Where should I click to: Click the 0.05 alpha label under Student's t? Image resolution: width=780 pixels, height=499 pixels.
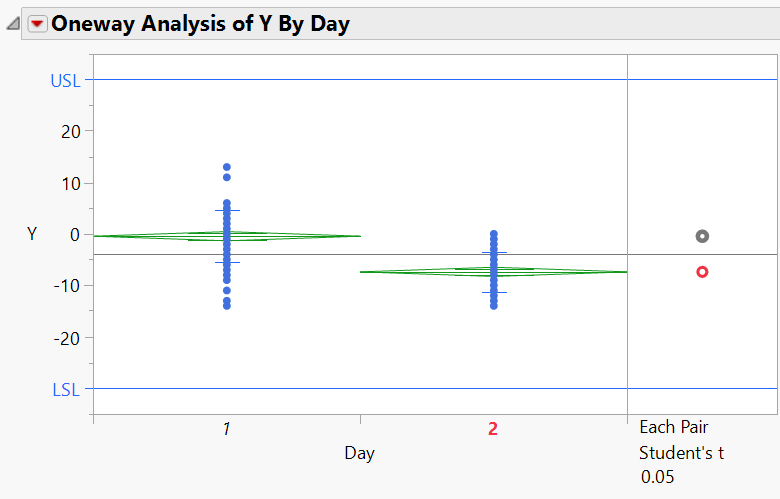(658, 477)
